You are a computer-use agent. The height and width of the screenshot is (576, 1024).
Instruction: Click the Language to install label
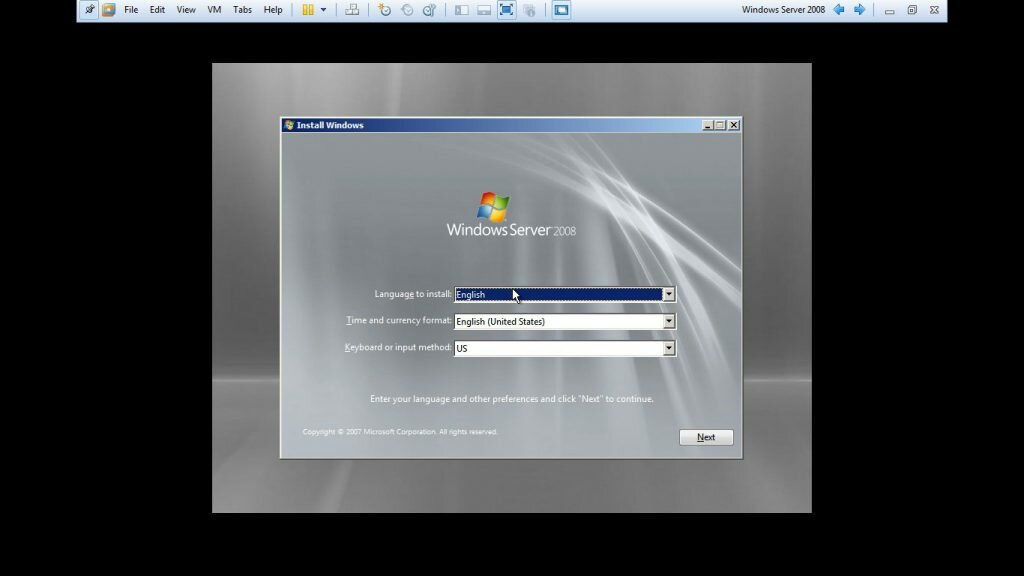tap(413, 294)
